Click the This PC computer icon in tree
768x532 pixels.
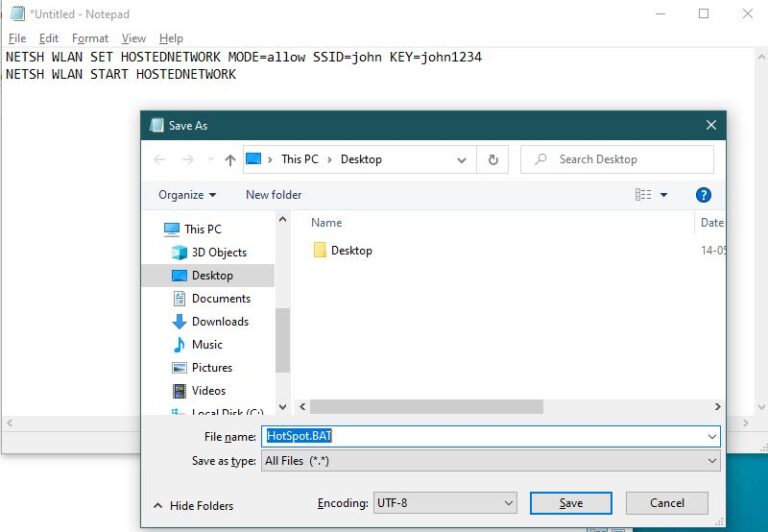point(171,229)
